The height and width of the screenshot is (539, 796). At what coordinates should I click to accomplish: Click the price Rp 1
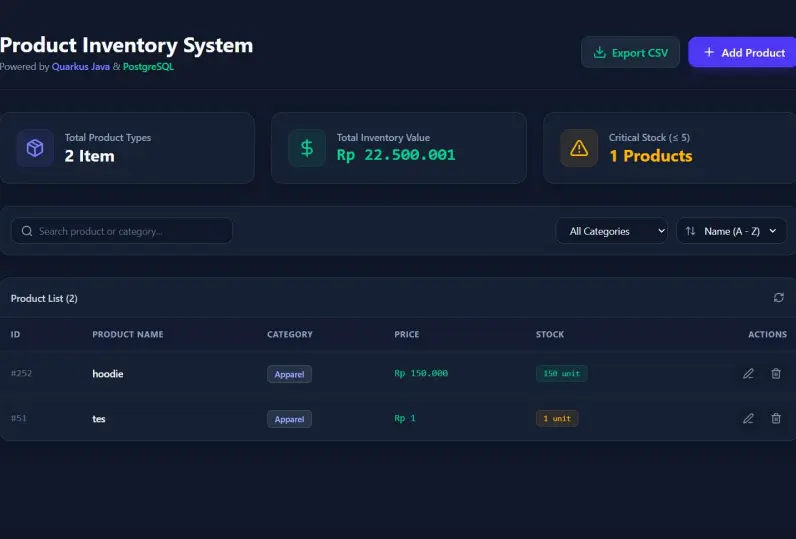[405, 418]
